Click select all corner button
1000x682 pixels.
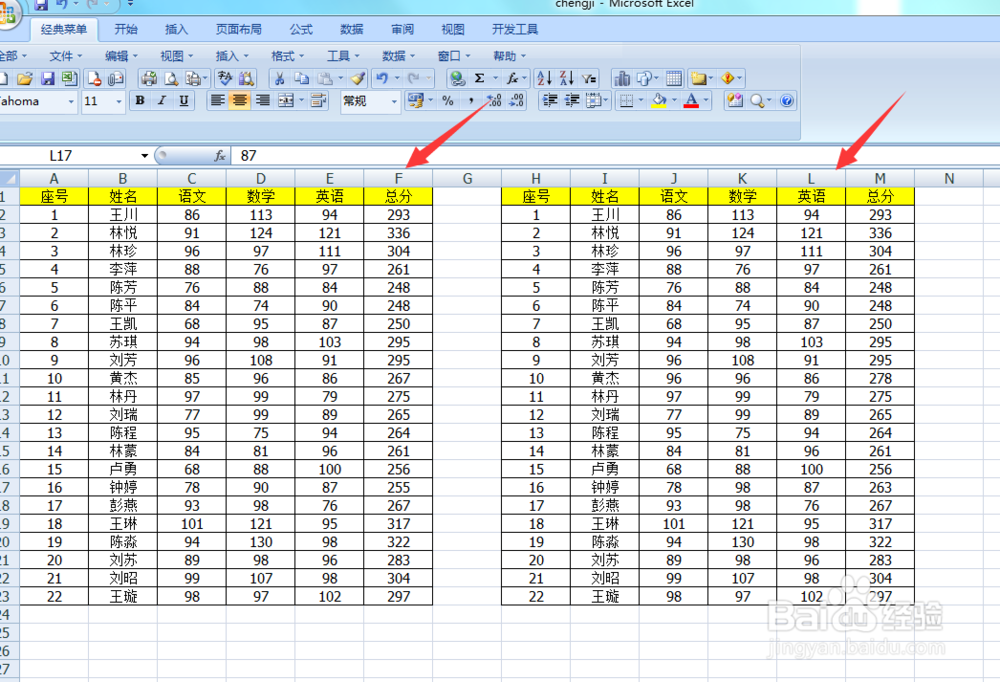pyautogui.click(x=9, y=179)
